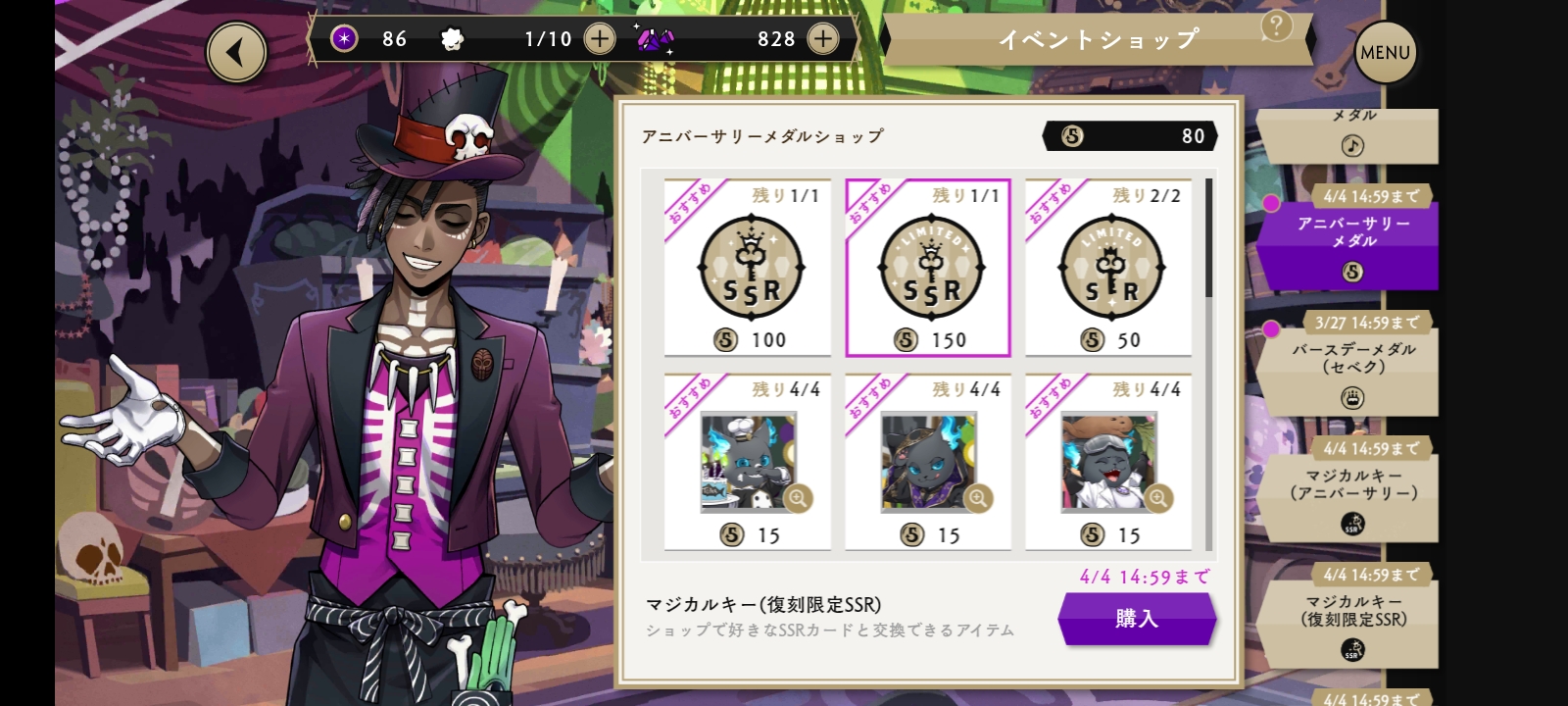Add stamina with the 1/10 plus icon
The height and width of the screenshot is (706, 1568).
click(600, 39)
